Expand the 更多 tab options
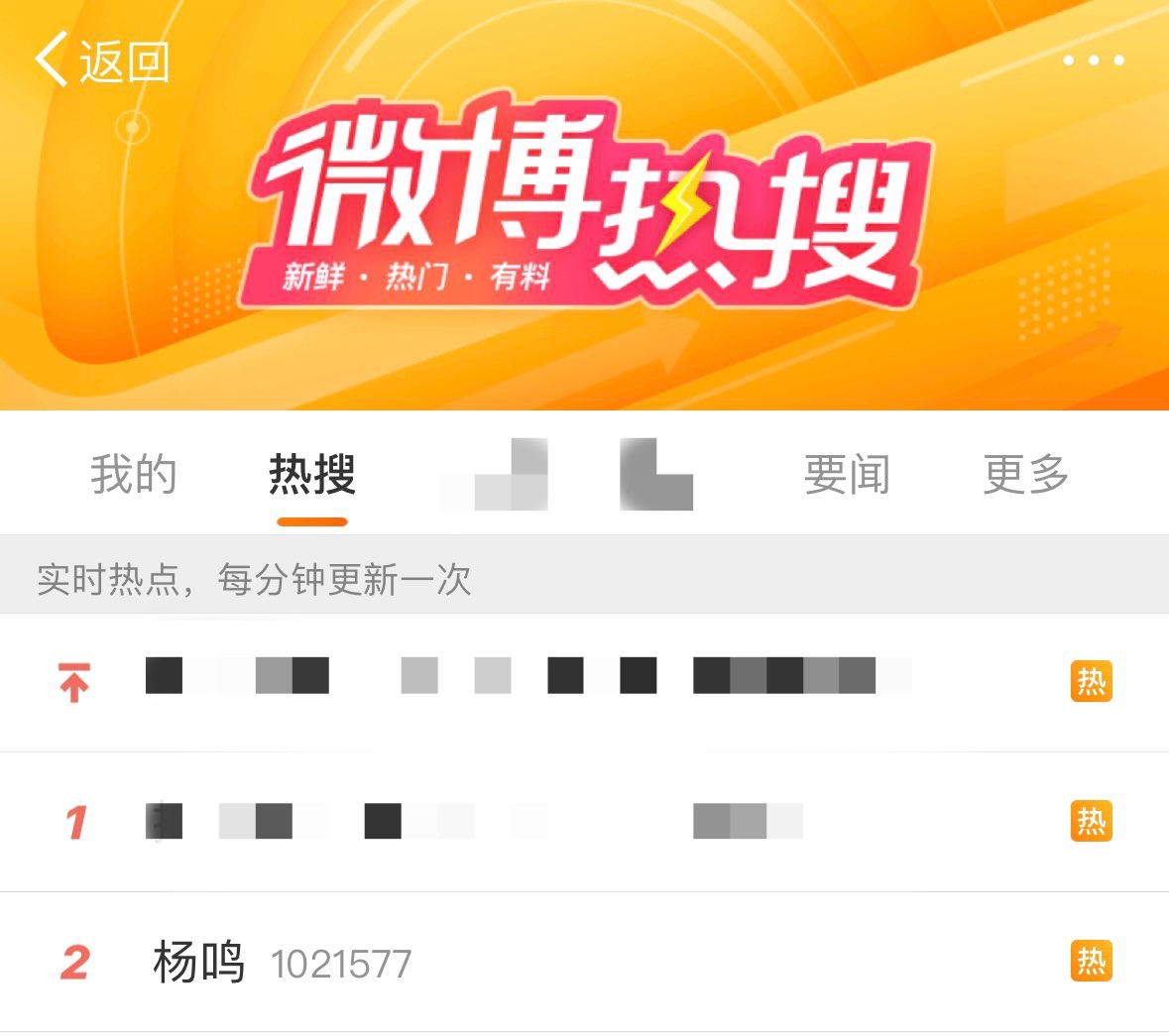The width and height of the screenshot is (1169, 1036). pos(1026,474)
